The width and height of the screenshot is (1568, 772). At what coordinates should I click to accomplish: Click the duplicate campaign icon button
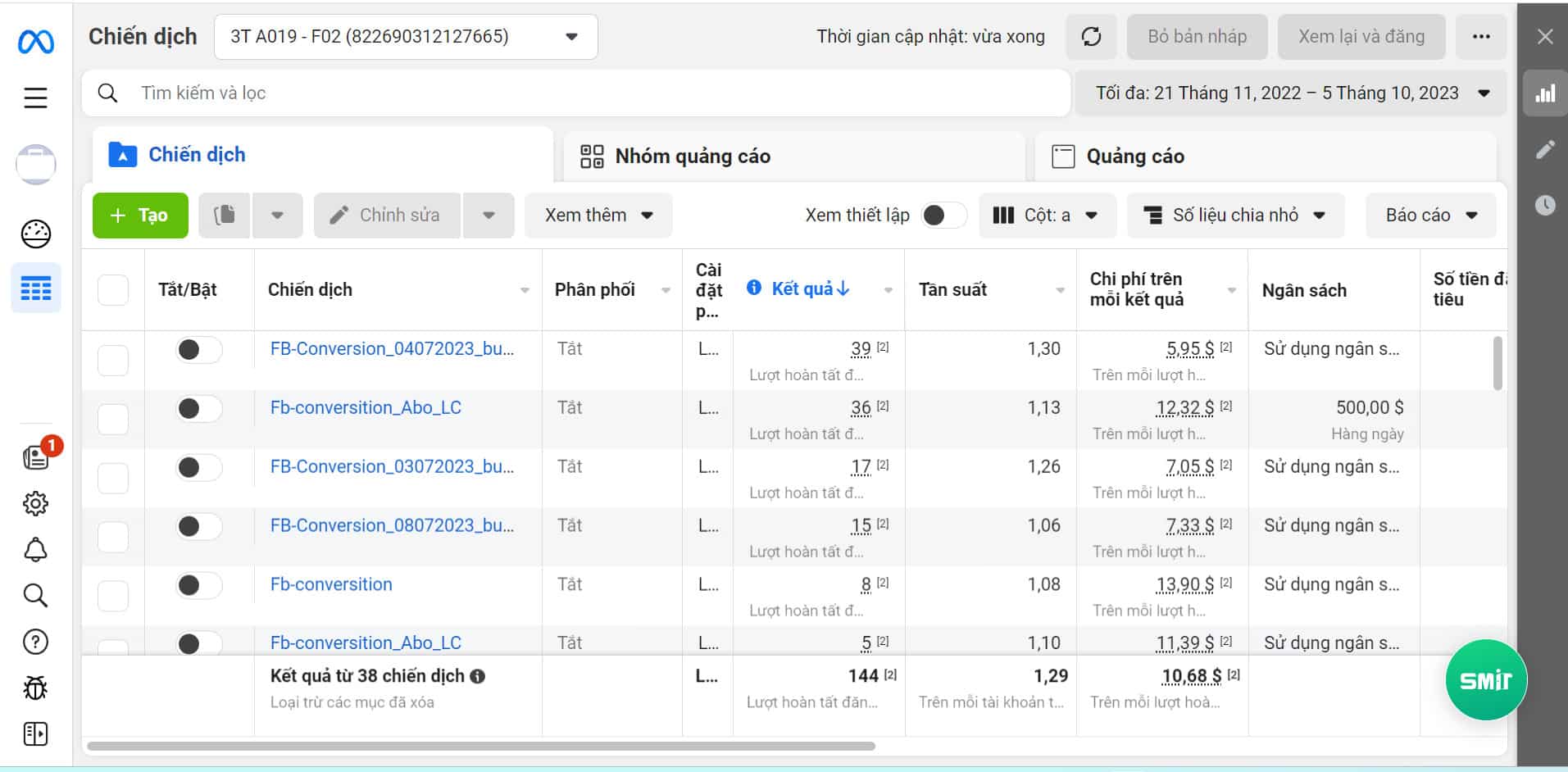(224, 216)
